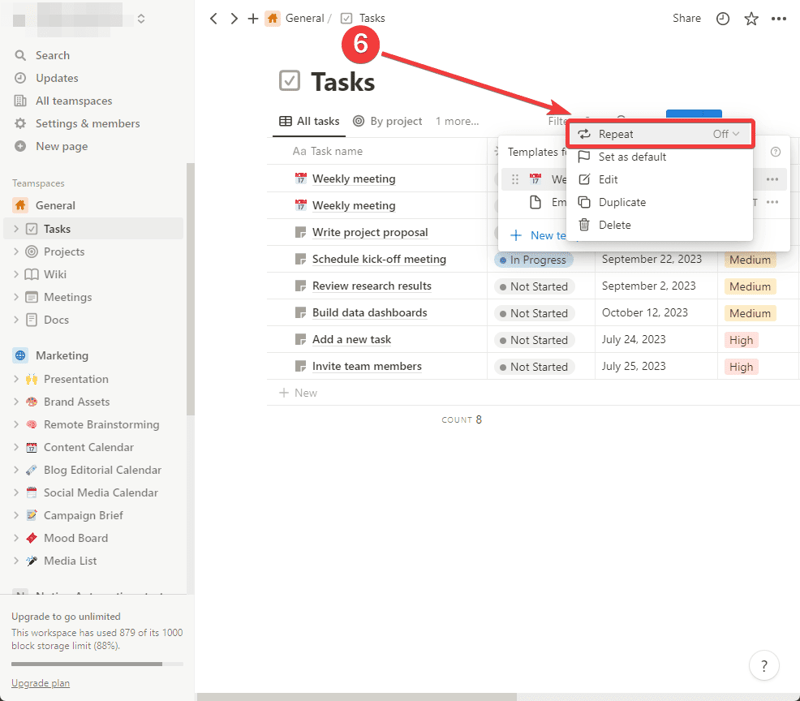Click the Share button

(686, 18)
